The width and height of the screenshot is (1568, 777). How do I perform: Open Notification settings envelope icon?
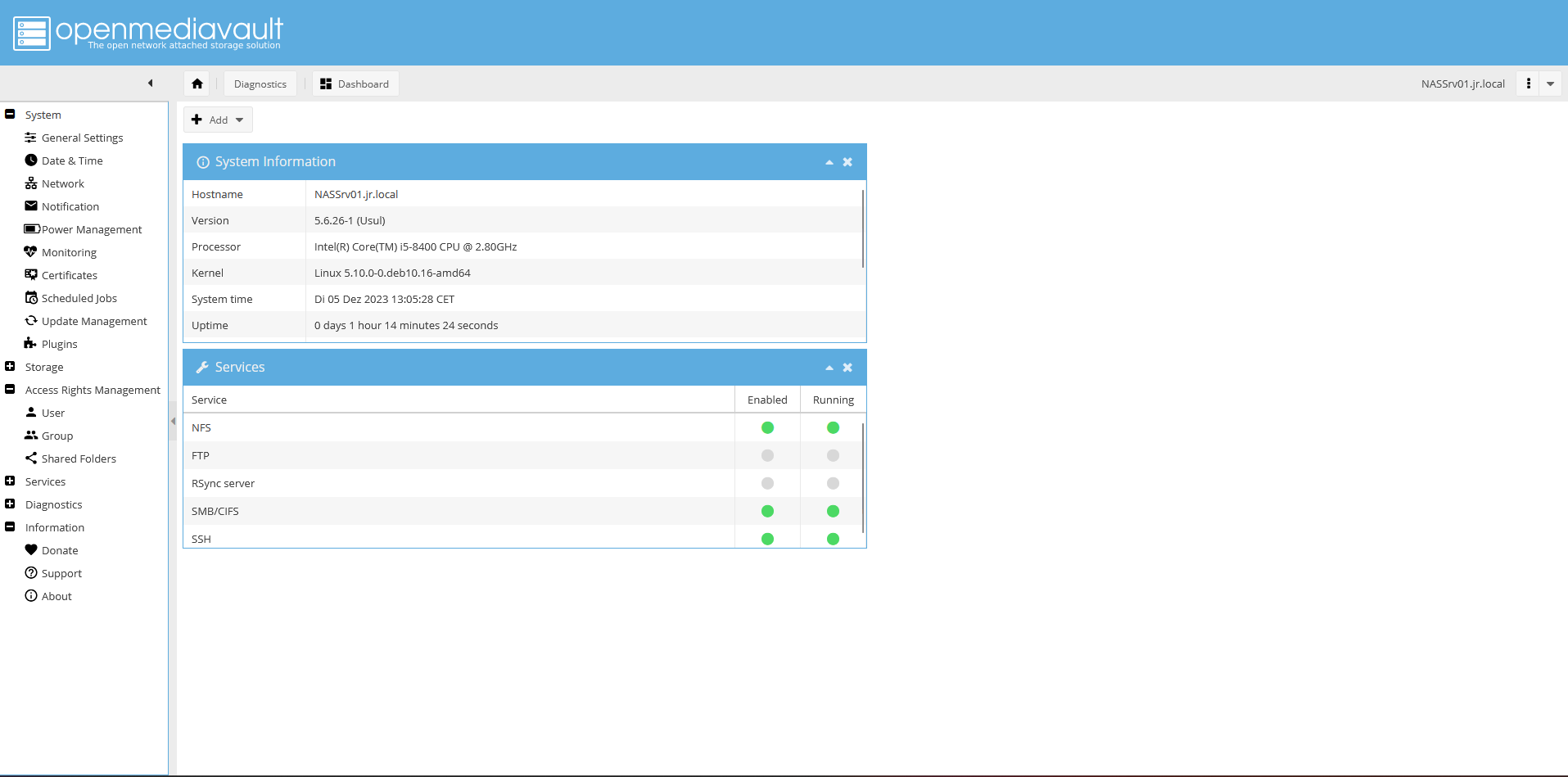(x=31, y=206)
